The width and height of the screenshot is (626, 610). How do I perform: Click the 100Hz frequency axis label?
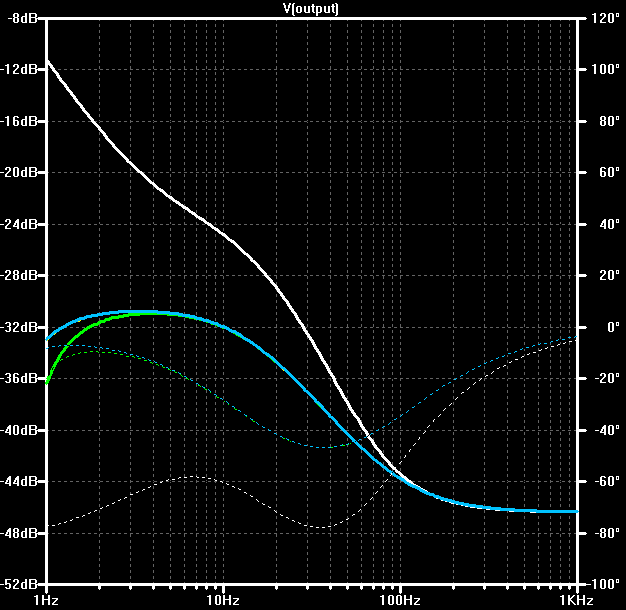(400, 600)
